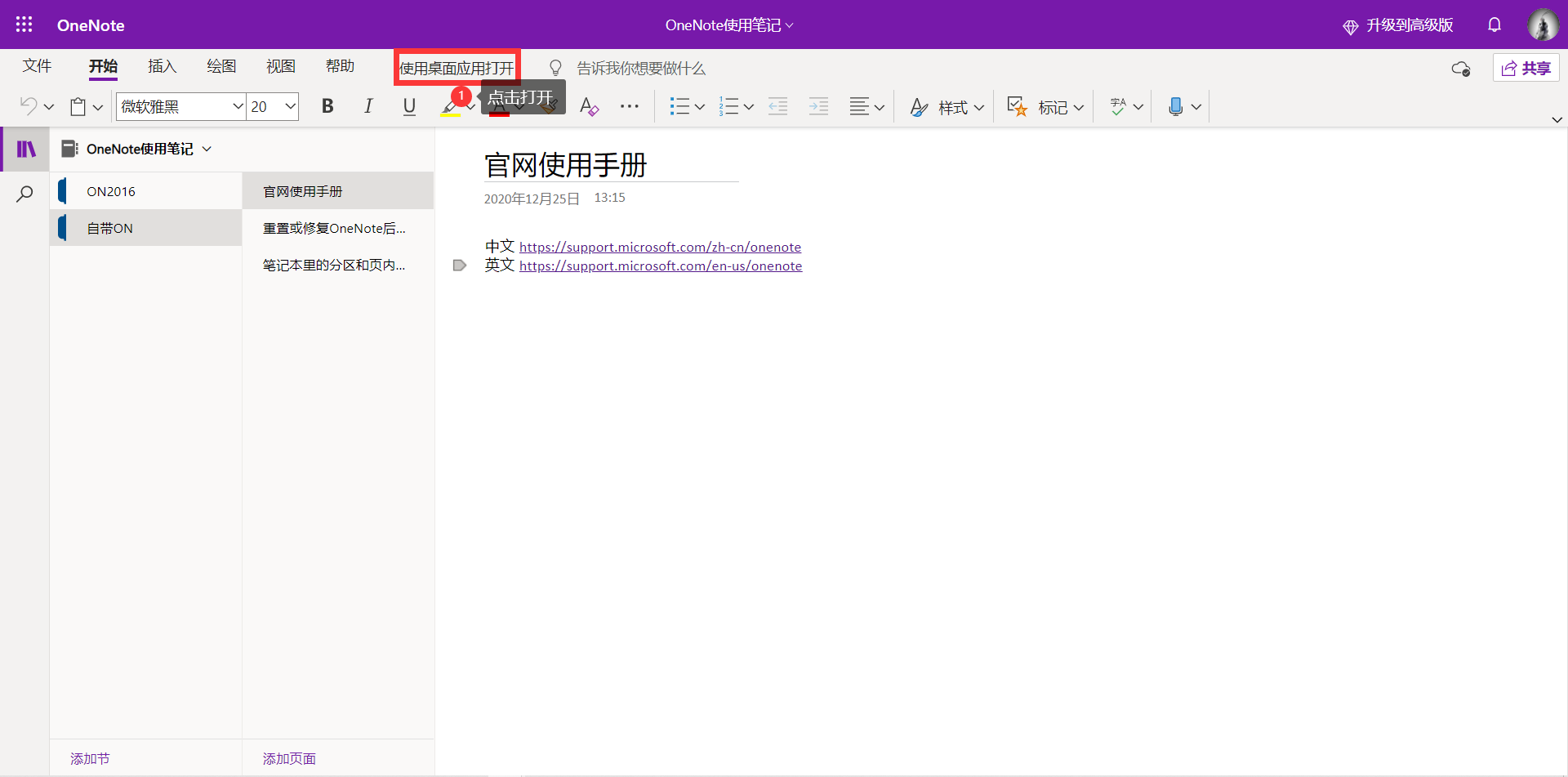This screenshot has width=1568, height=777.
Task: Switch to the 视图 tab
Action: click(281, 66)
